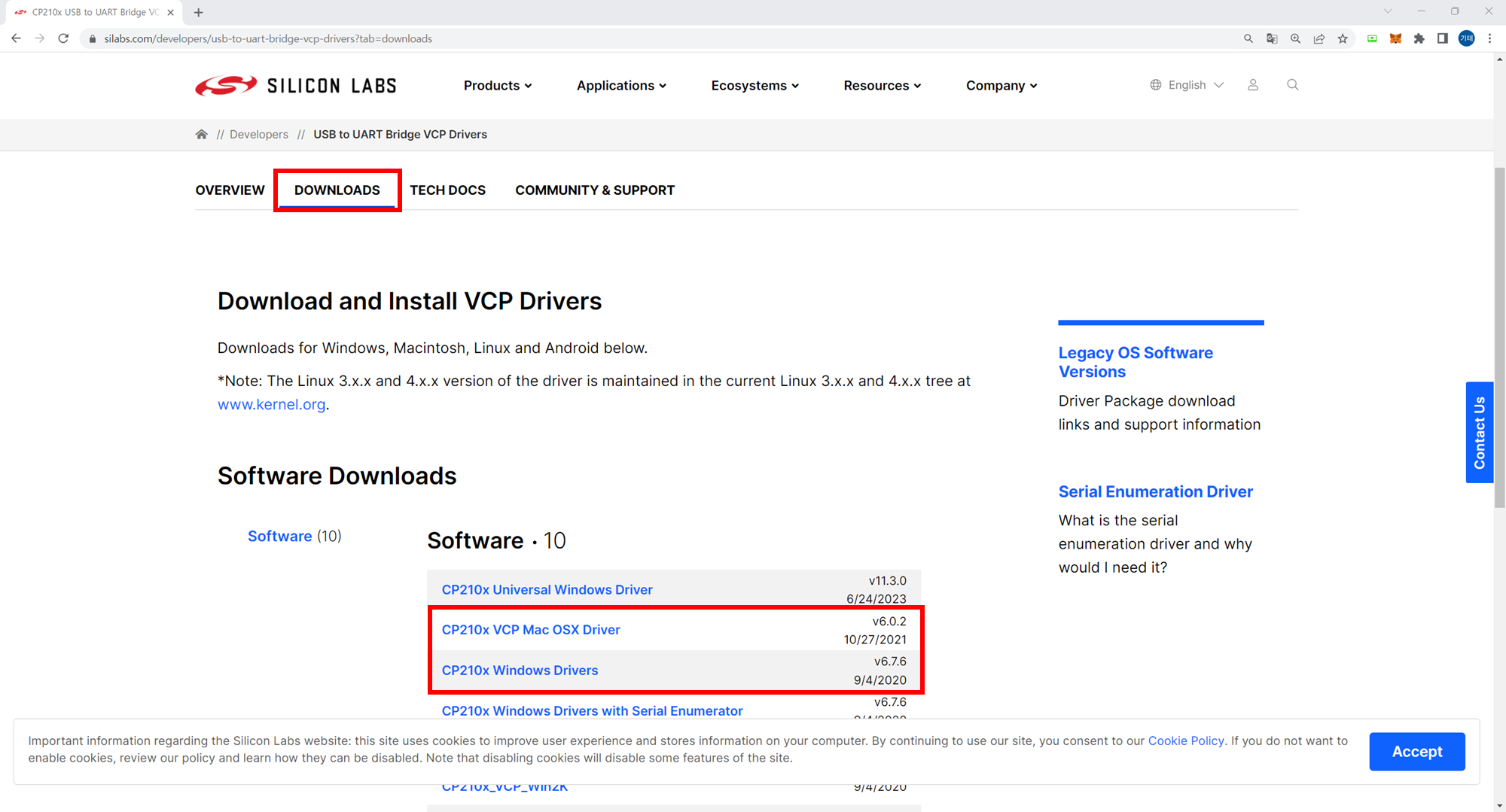Click the Developers breadcrumb link

tap(259, 134)
